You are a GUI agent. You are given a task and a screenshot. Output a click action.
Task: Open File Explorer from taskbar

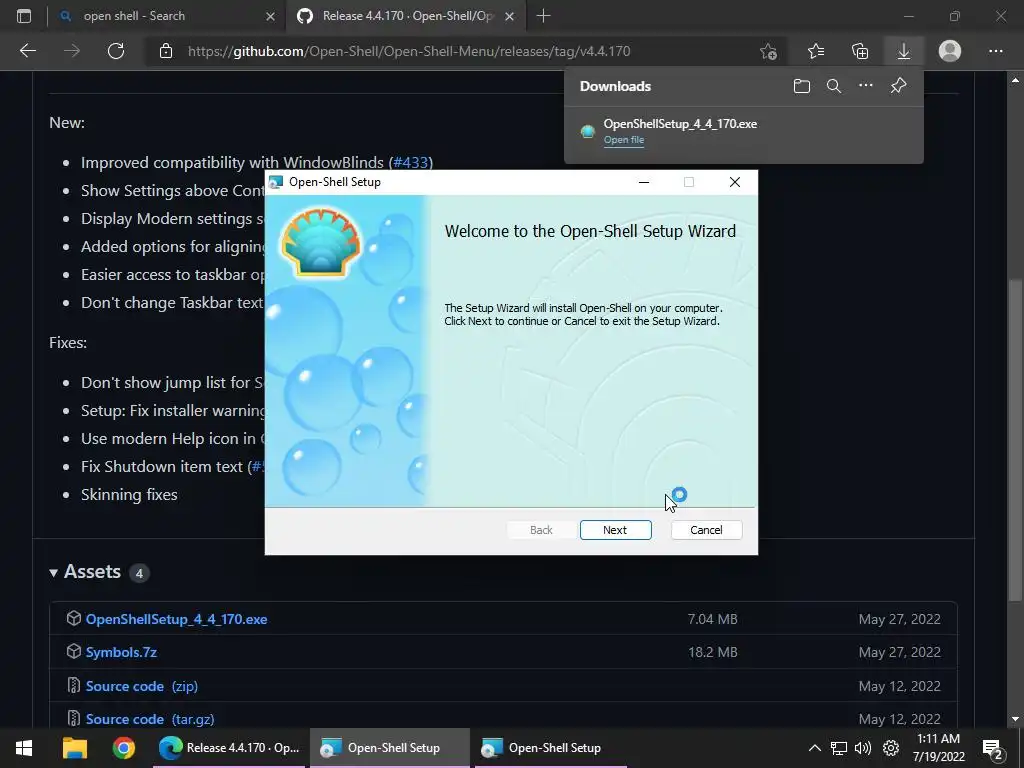pos(74,748)
